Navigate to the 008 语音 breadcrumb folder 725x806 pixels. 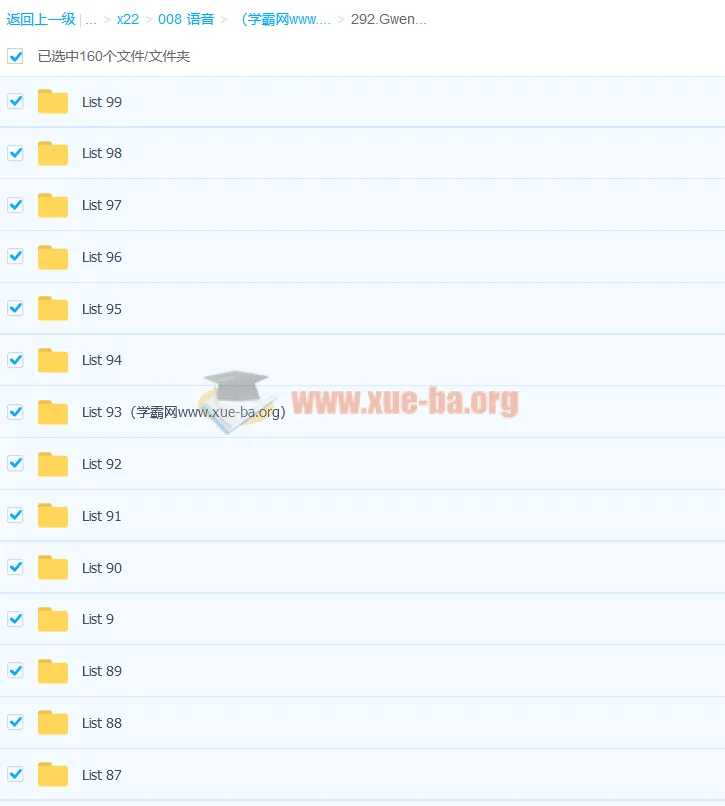185,19
